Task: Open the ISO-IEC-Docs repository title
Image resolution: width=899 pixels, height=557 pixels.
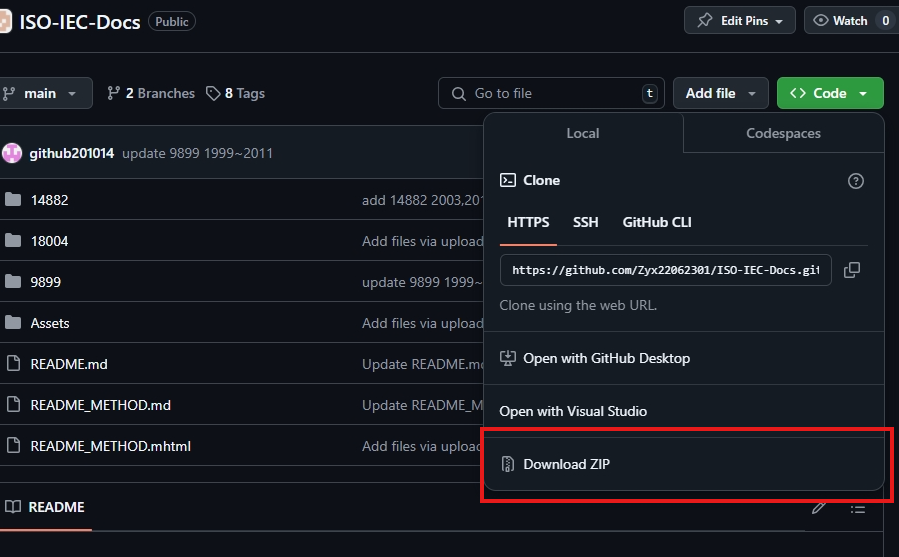Action: (80, 22)
